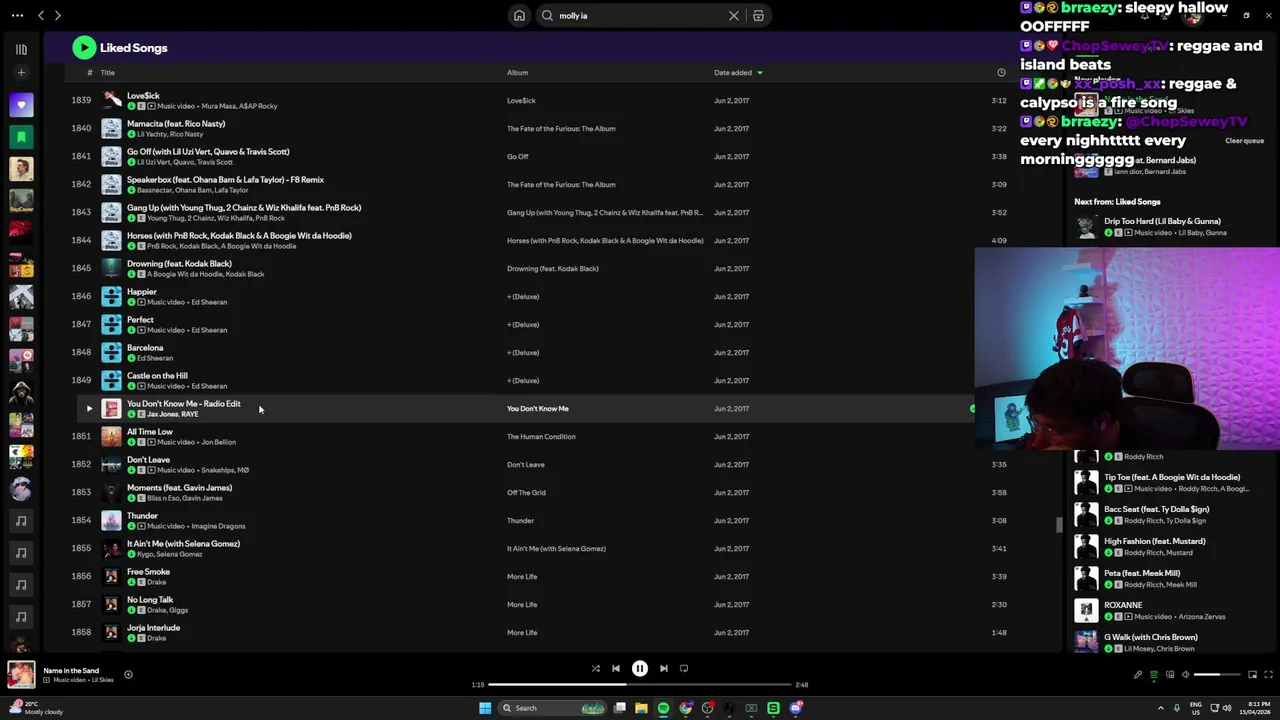Clear the 'molly ia' search text with the X
This screenshot has height=720, width=1280.
click(734, 16)
